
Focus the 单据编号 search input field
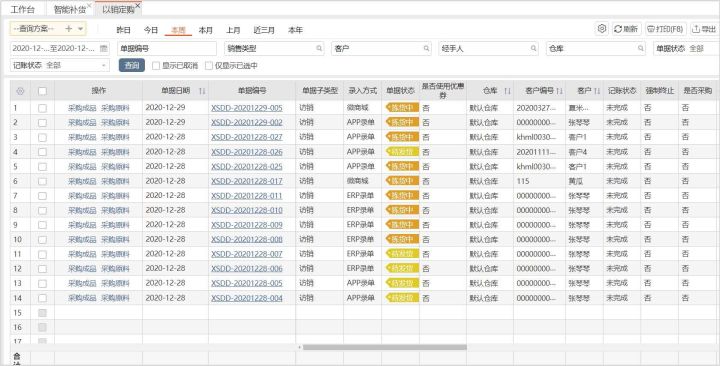(167, 48)
